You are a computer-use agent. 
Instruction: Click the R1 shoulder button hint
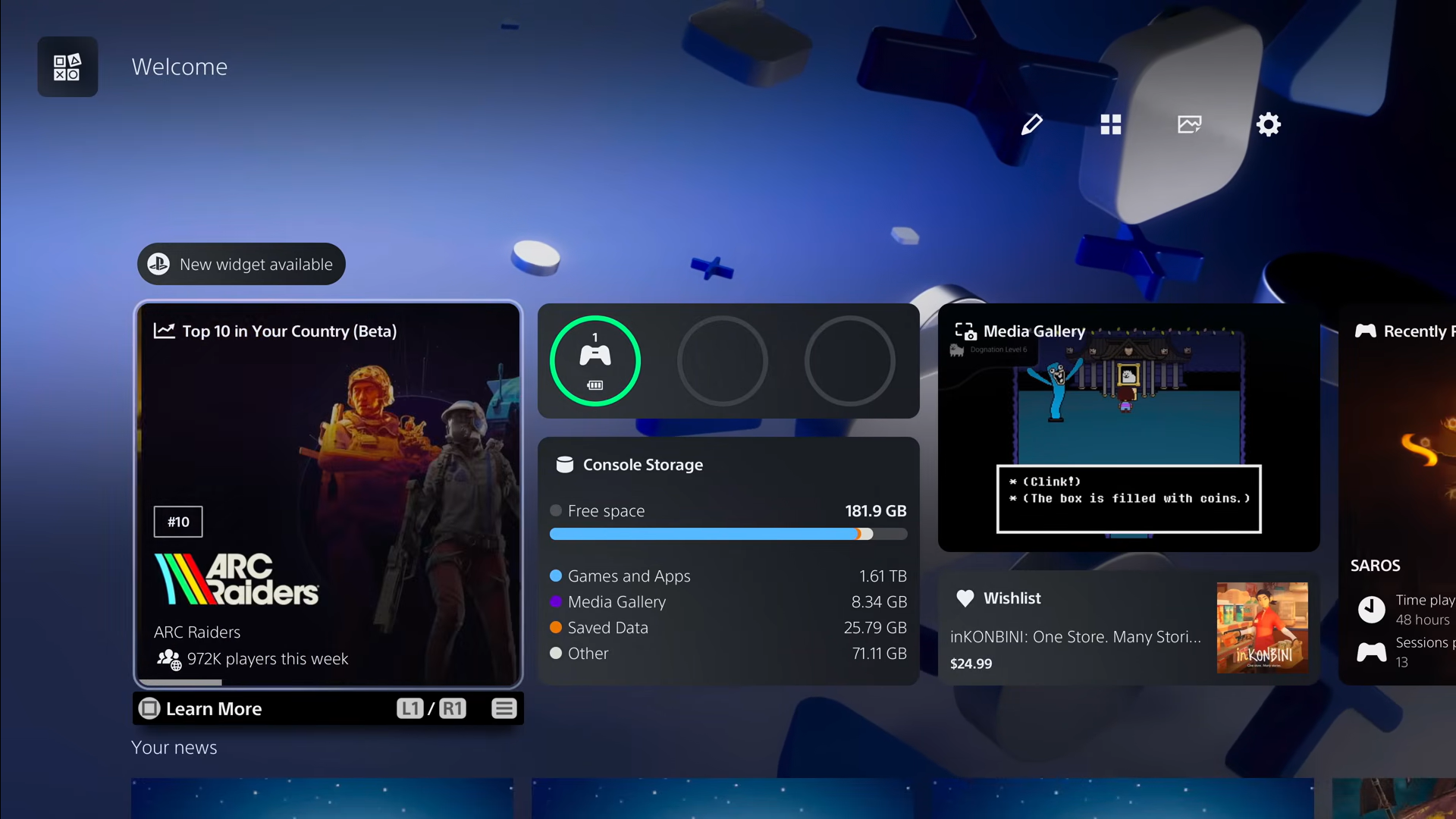453,708
